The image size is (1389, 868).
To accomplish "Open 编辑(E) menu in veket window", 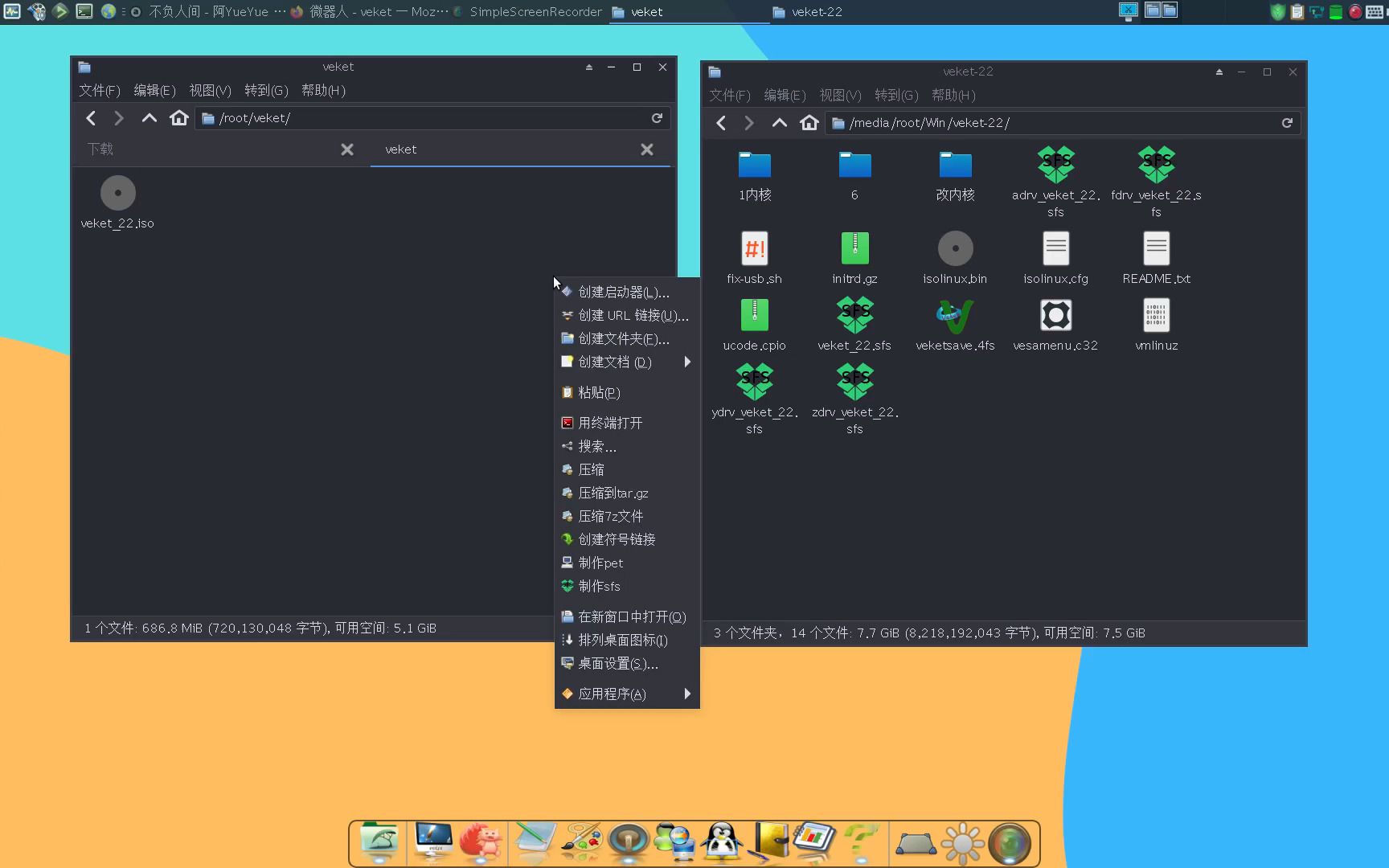I will (x=154, y=90).
